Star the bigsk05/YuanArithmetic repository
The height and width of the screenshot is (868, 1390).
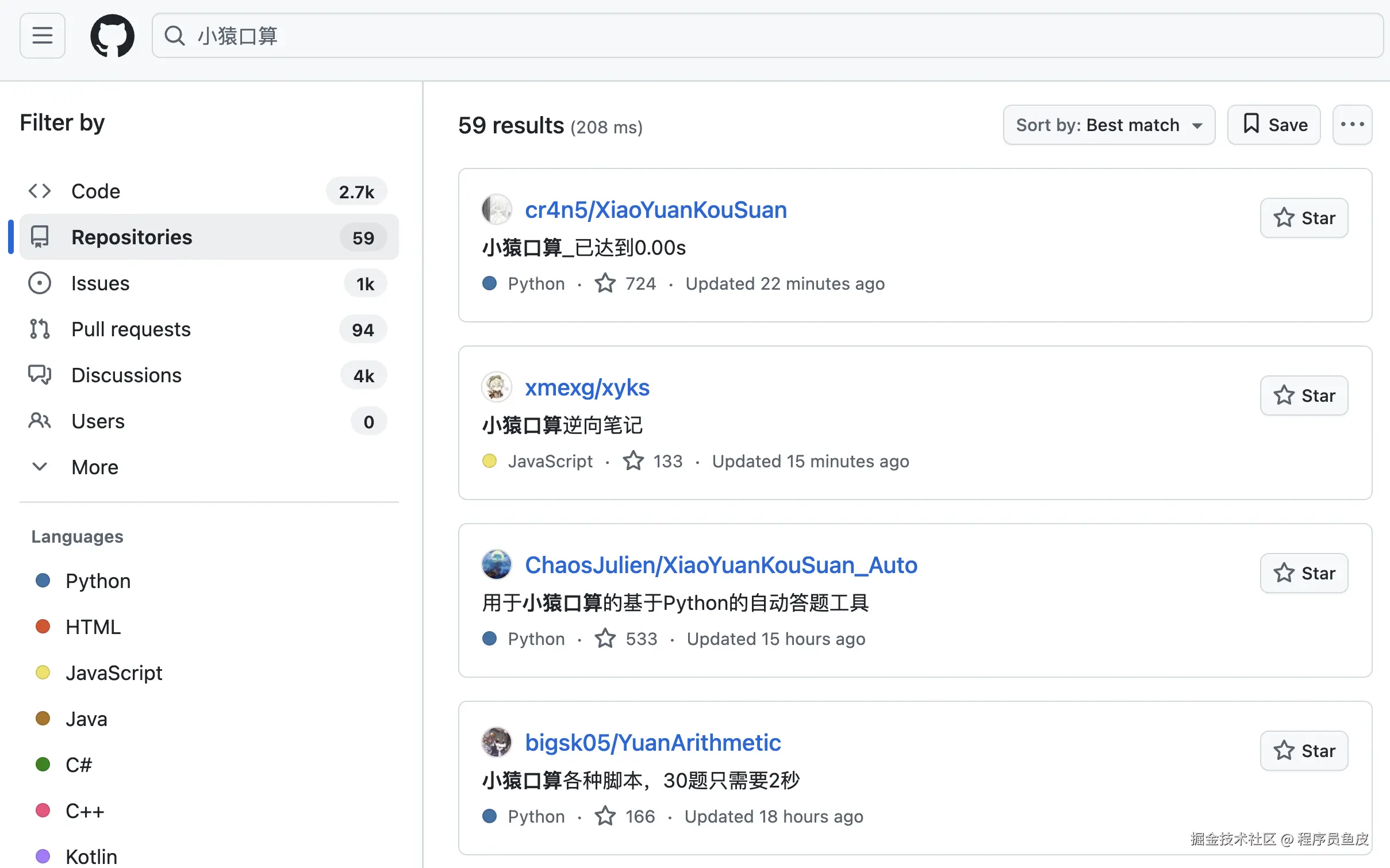[x=1304, y=751]
